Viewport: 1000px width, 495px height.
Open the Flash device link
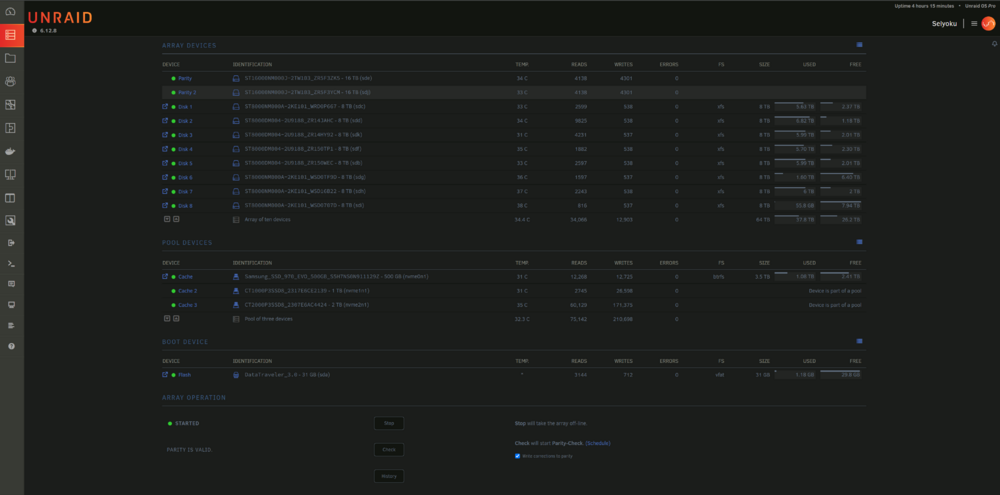pyautogui.click(x=184, y=375)
